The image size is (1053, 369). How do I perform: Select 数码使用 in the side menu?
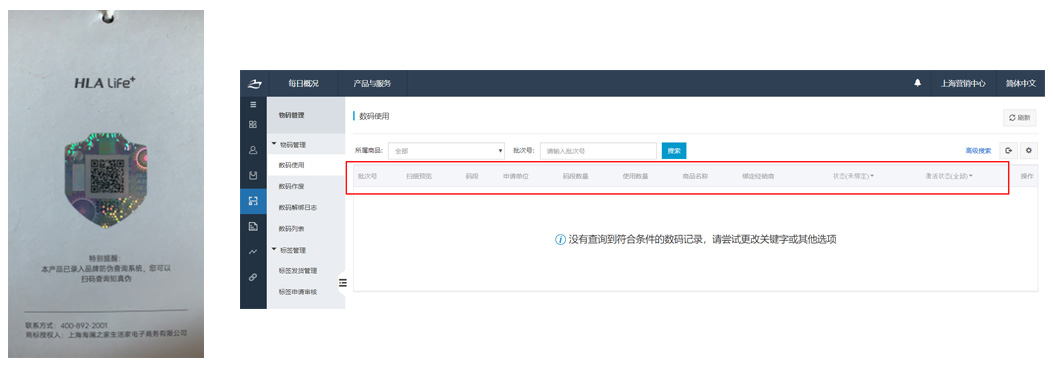click(x=291, y=165)
